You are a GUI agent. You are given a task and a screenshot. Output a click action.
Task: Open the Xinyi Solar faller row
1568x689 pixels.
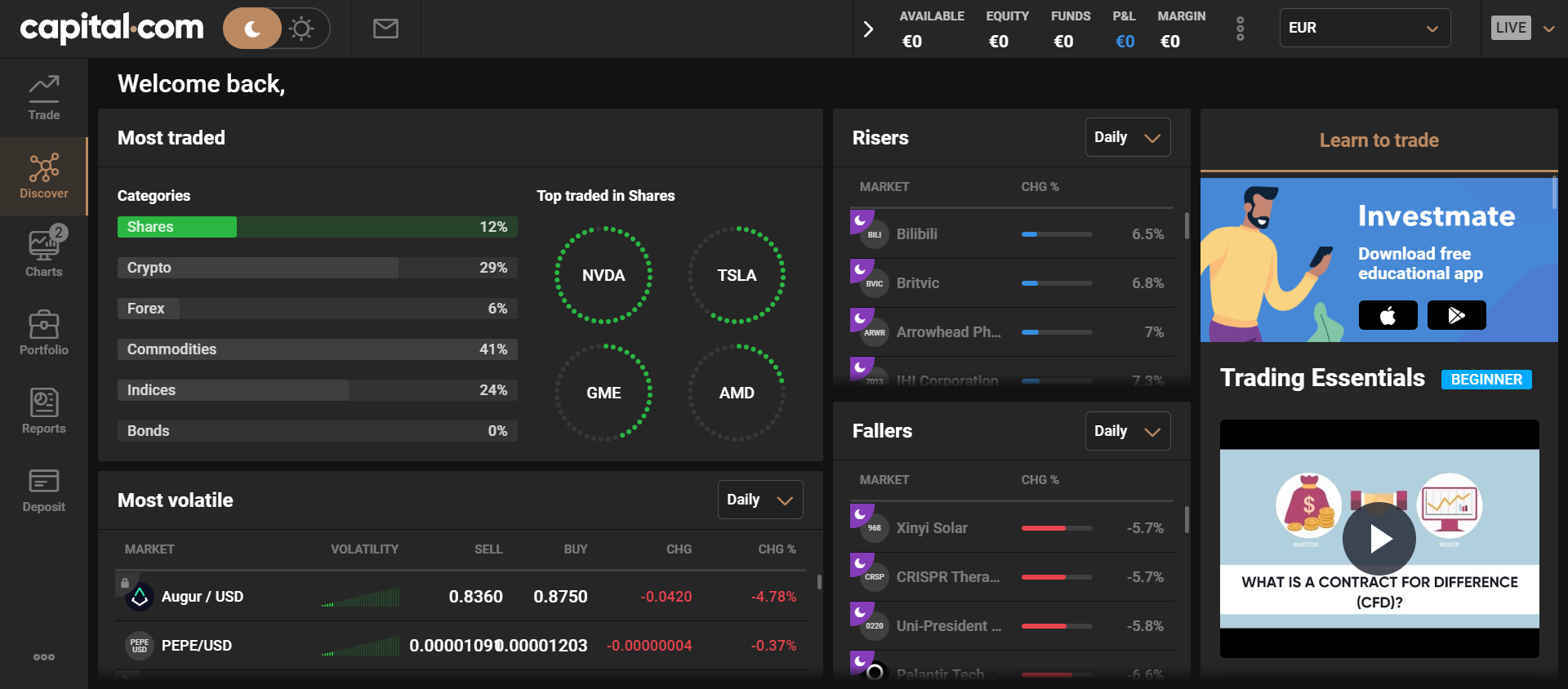click(1012, 528)
